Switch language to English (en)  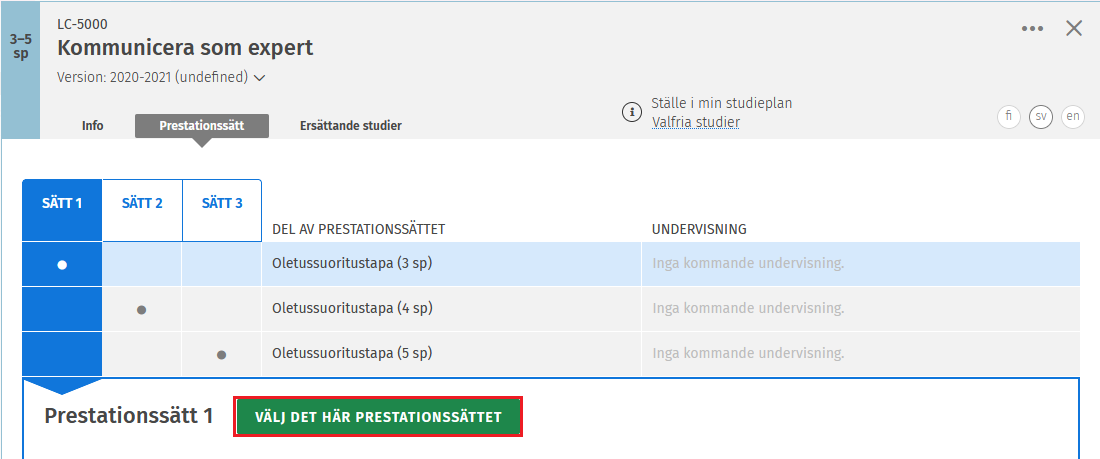click(x=1073, y=117)
